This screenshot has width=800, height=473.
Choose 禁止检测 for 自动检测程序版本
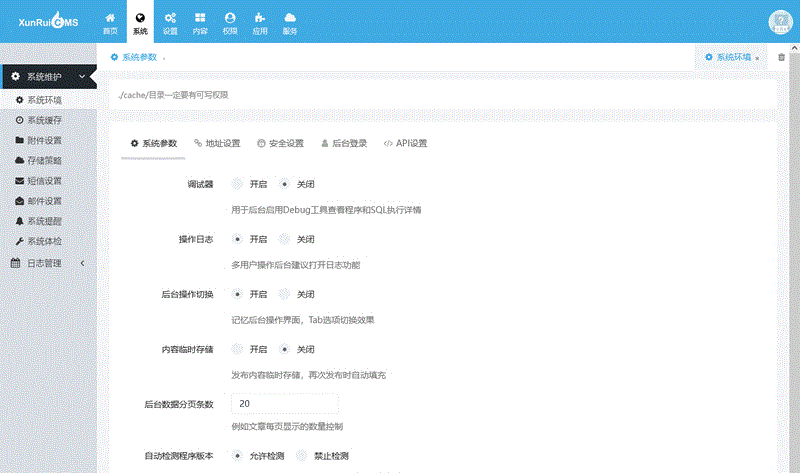pos(302,456)
